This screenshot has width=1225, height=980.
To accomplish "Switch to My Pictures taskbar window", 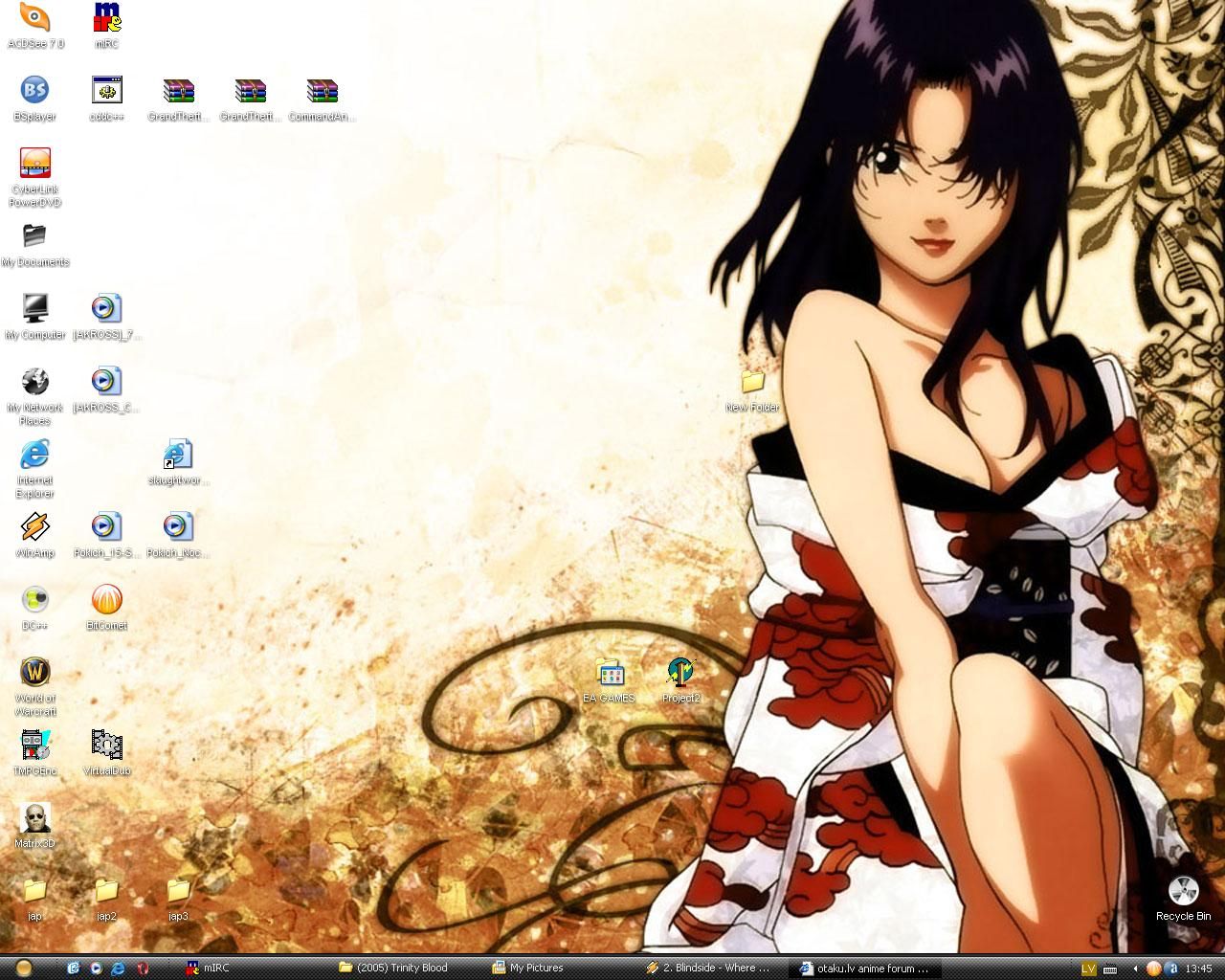I will pyautogui.click(x=560, y=968).
